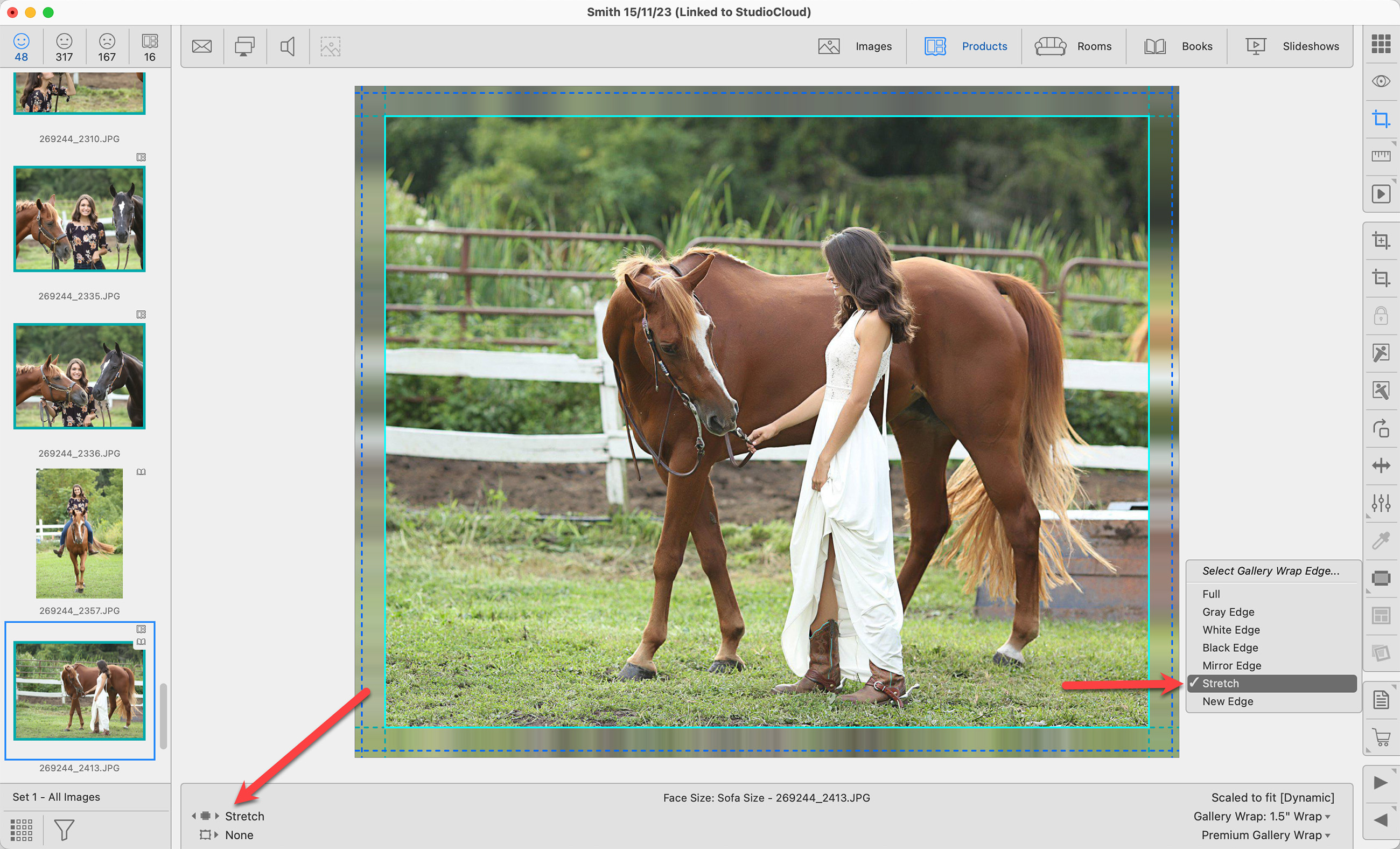Toggle the happy face filter showing 48
This screenshot has width=1400, height=849.
[x=22, y=47]
